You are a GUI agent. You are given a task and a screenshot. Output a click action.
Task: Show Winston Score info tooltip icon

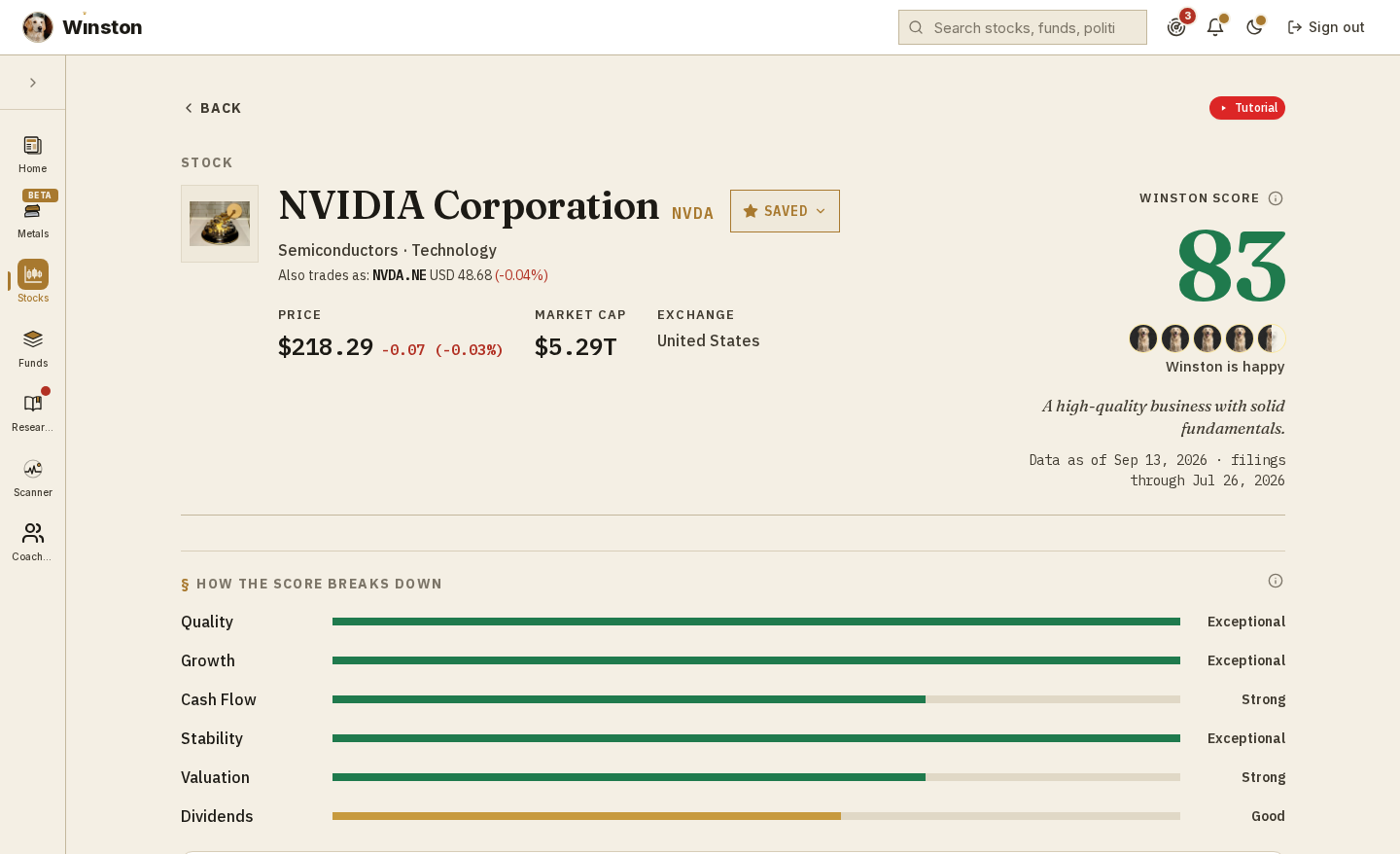(x=1276, y=198)
